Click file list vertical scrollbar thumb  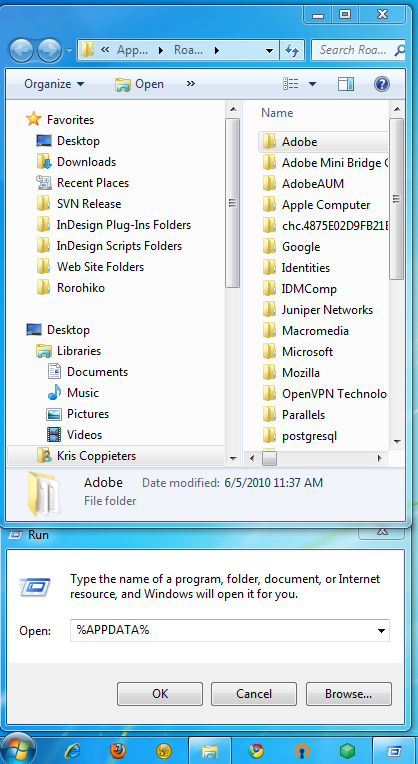click(397, 199)
